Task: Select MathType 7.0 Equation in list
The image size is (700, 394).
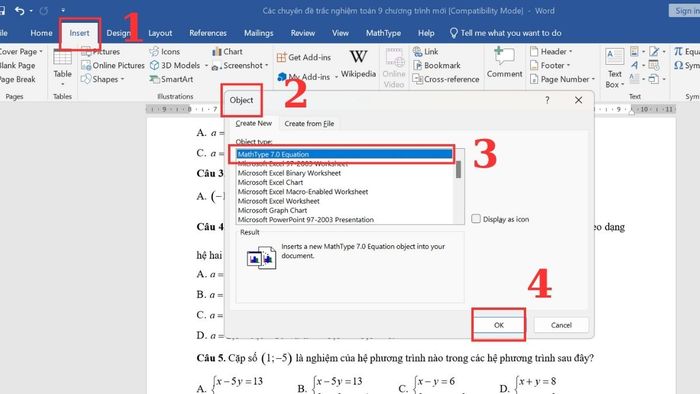Action: [x=344, y=154]
